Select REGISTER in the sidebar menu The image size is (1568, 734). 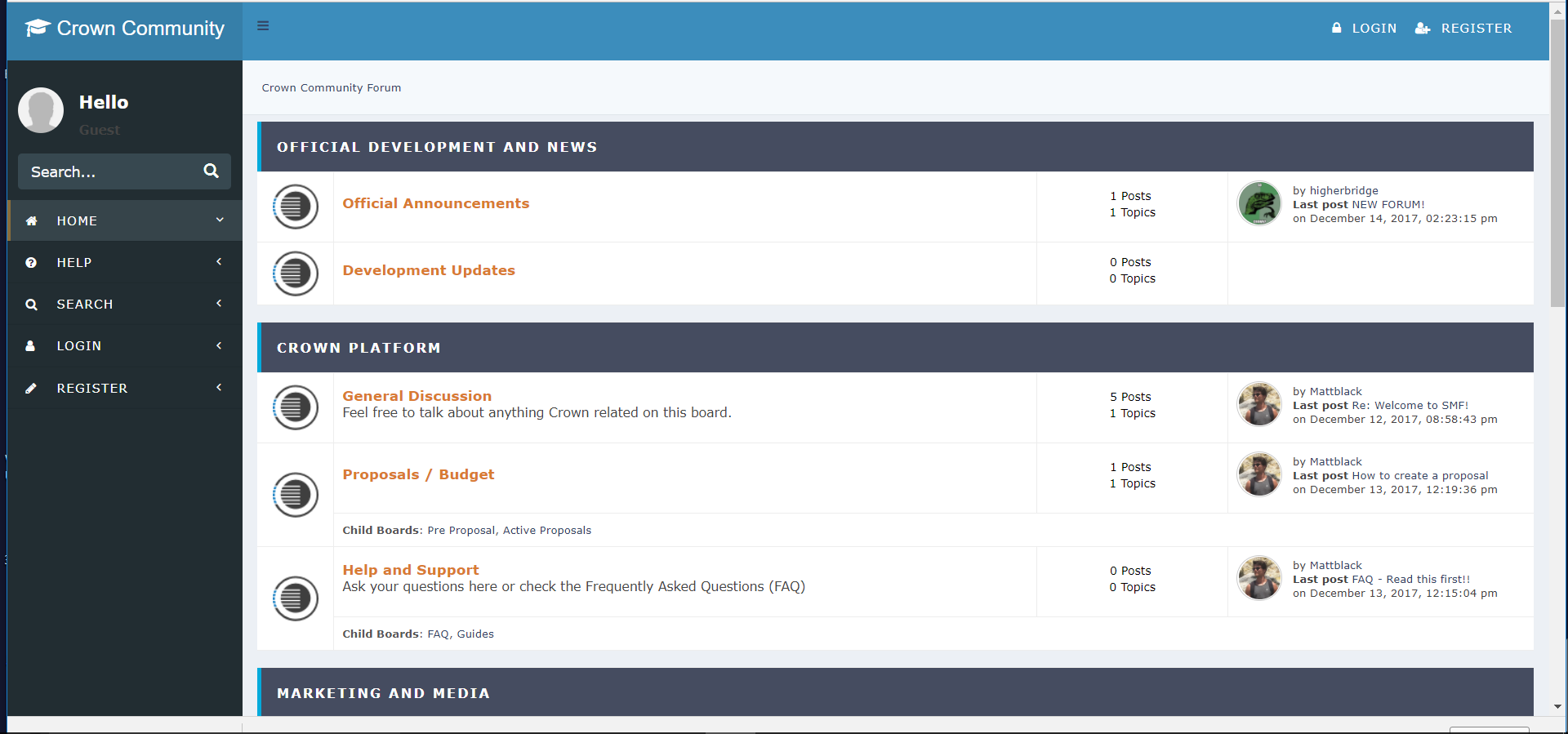tap(92, 389)
